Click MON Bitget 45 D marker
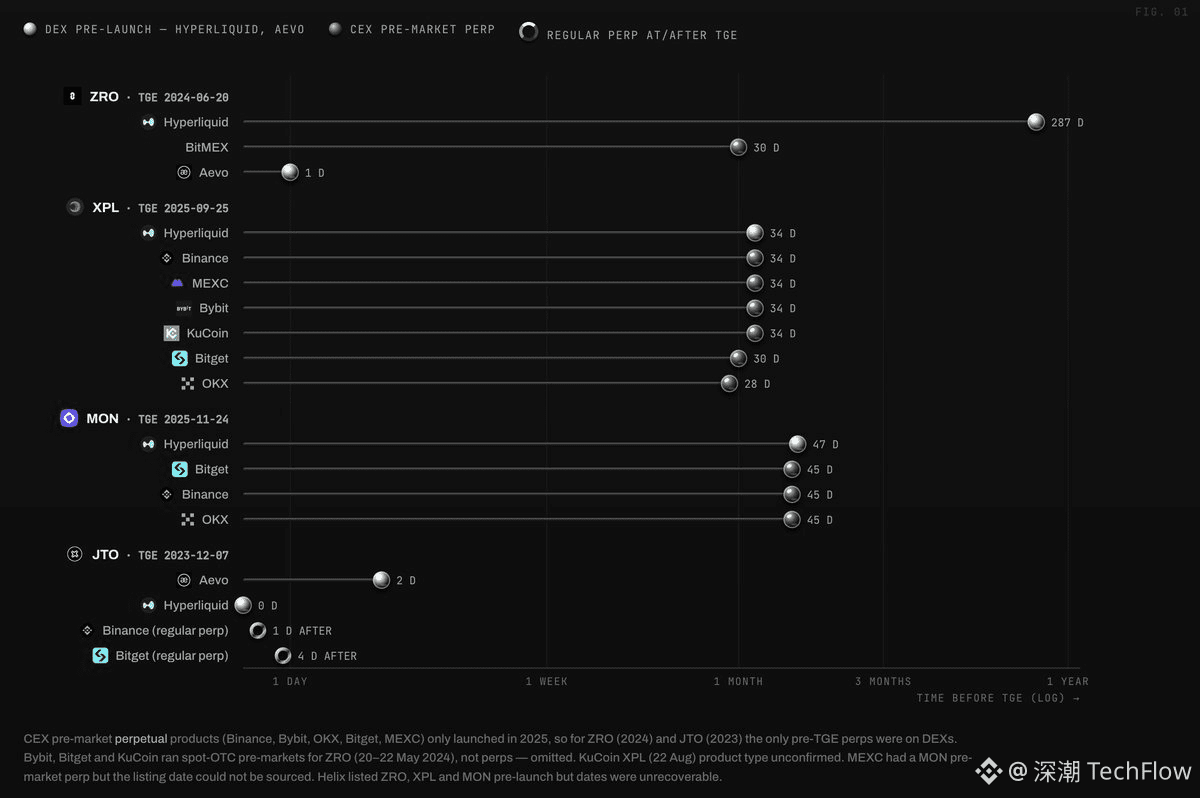1200x798 pixels. click(x=792, y=469)
